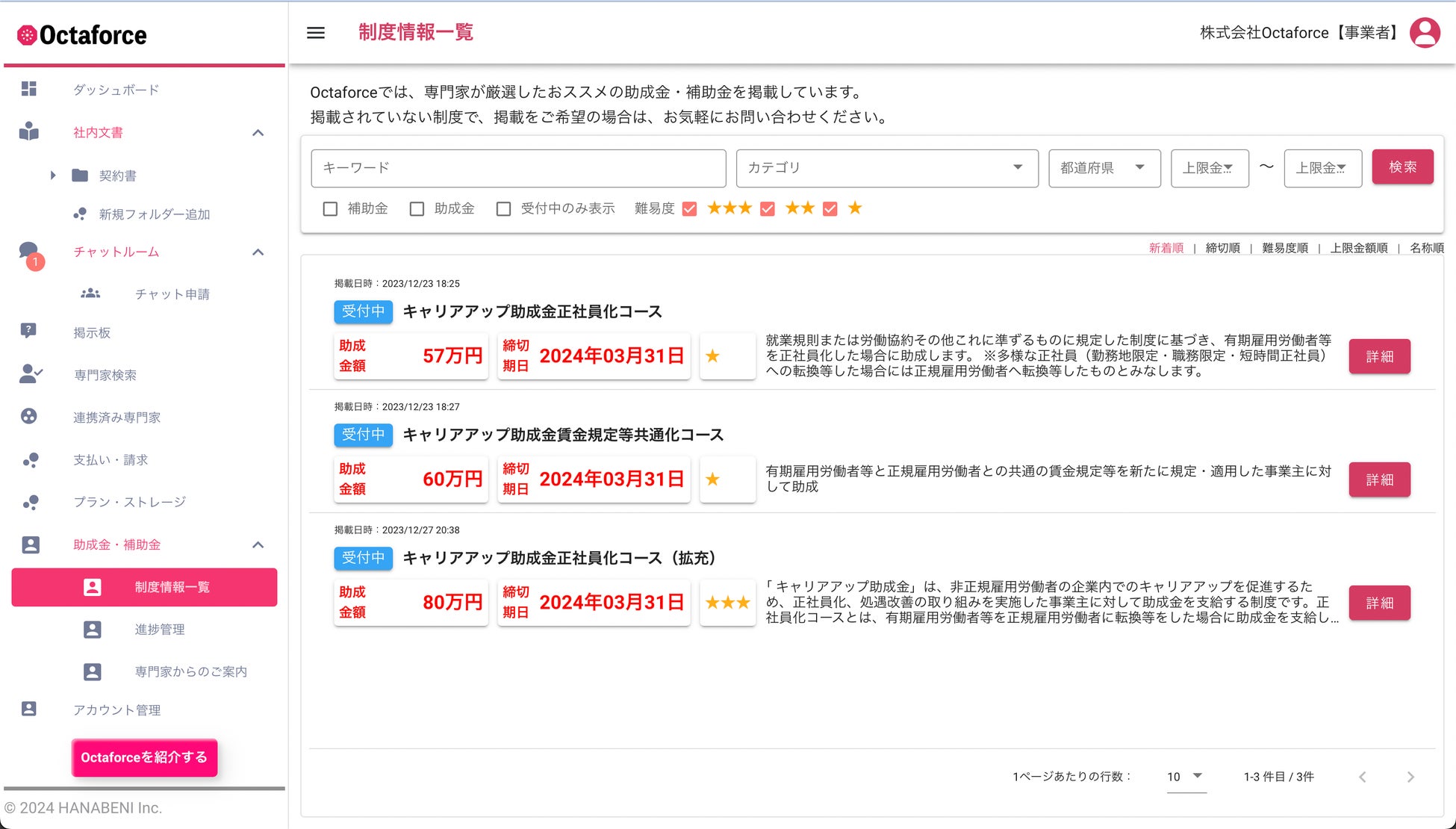The height and width of the screenshot is (829, 1456).
Task: Open the カテゴリ dropdown
Action: pos(886,168)
